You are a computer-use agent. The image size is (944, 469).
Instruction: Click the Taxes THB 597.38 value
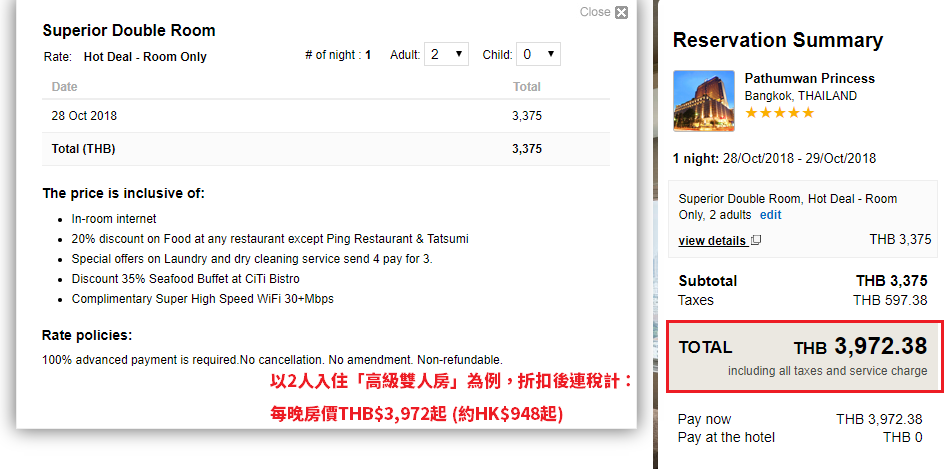[890, 300]
